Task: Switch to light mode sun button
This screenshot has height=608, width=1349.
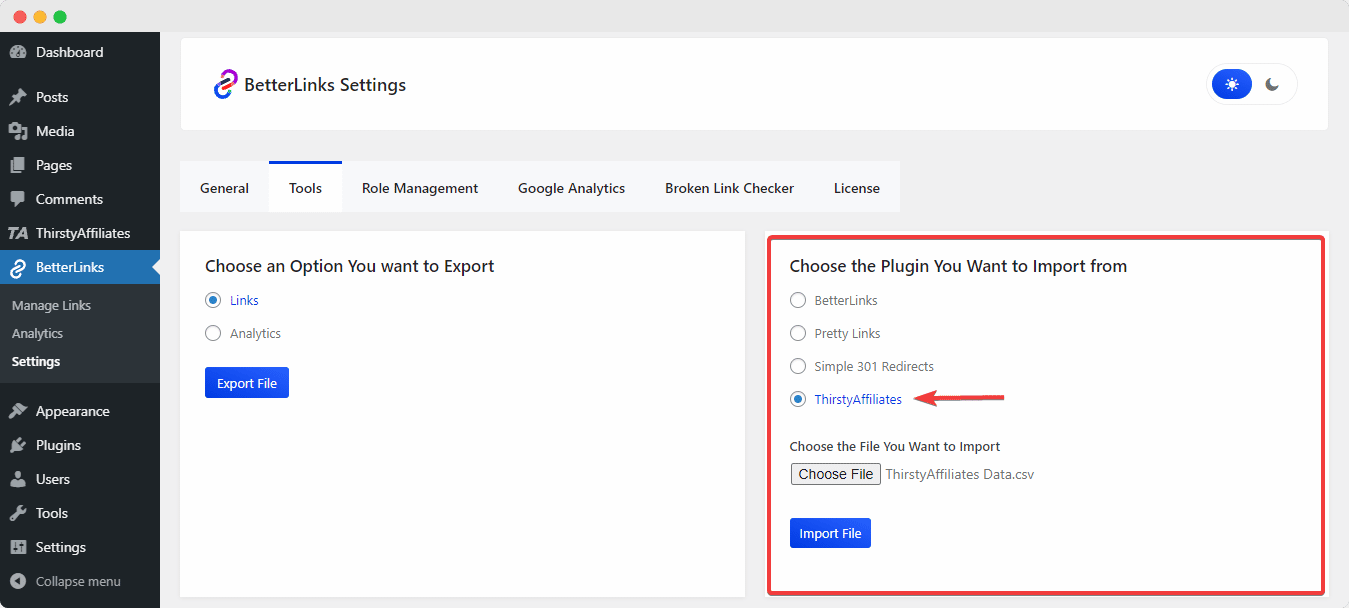Action: coord(1232,84)
